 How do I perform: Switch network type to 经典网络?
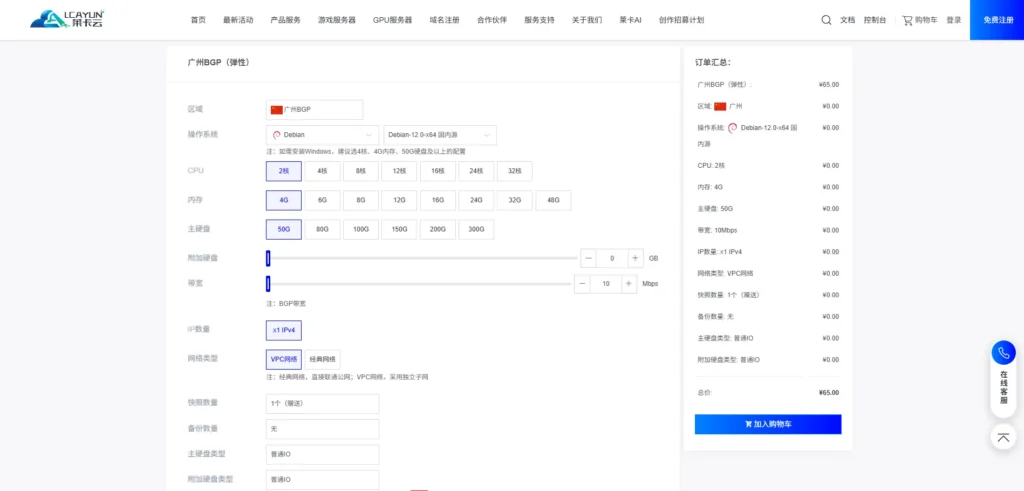(322, 359)
